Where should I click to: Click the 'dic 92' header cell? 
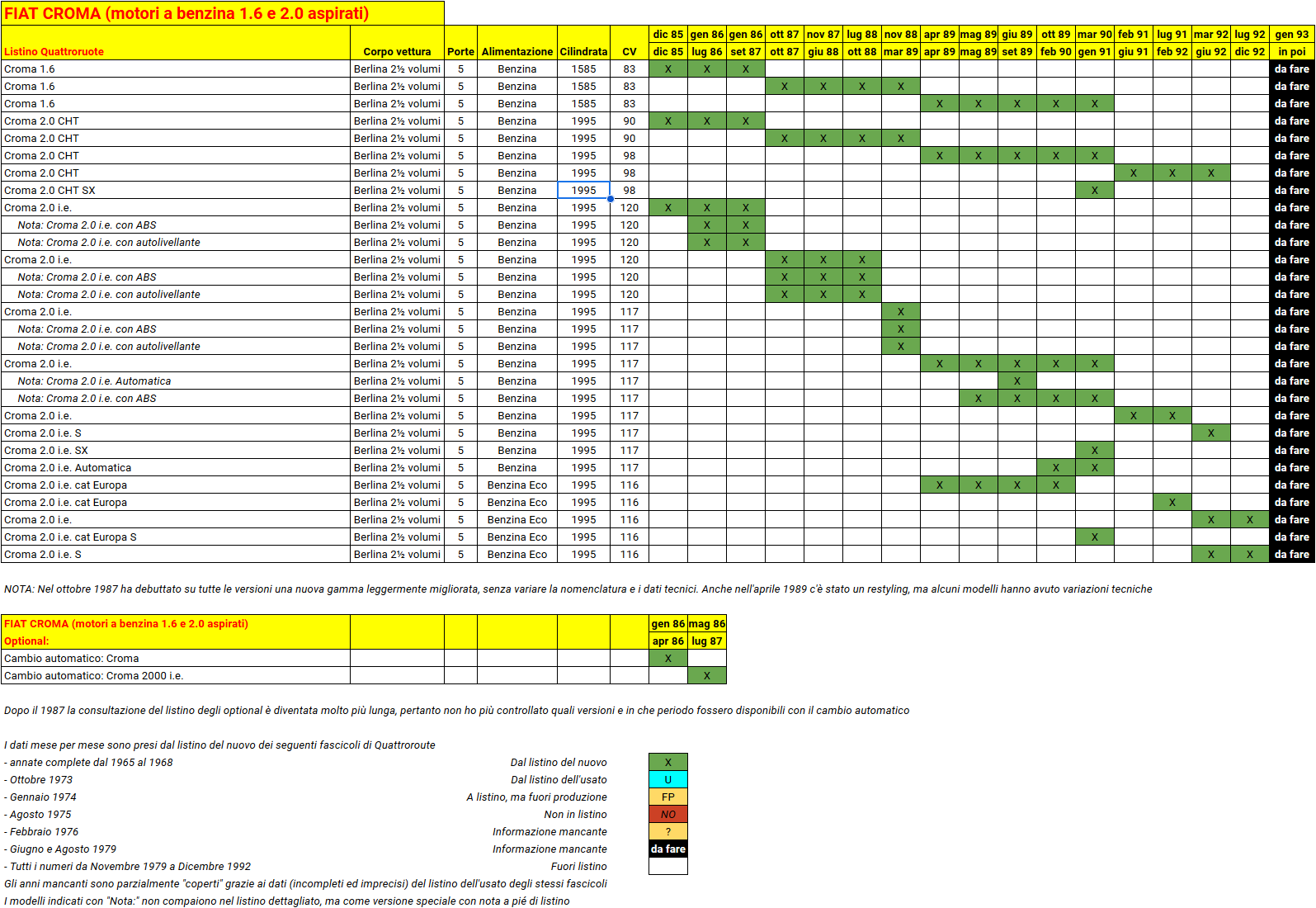coord(1250,51)
